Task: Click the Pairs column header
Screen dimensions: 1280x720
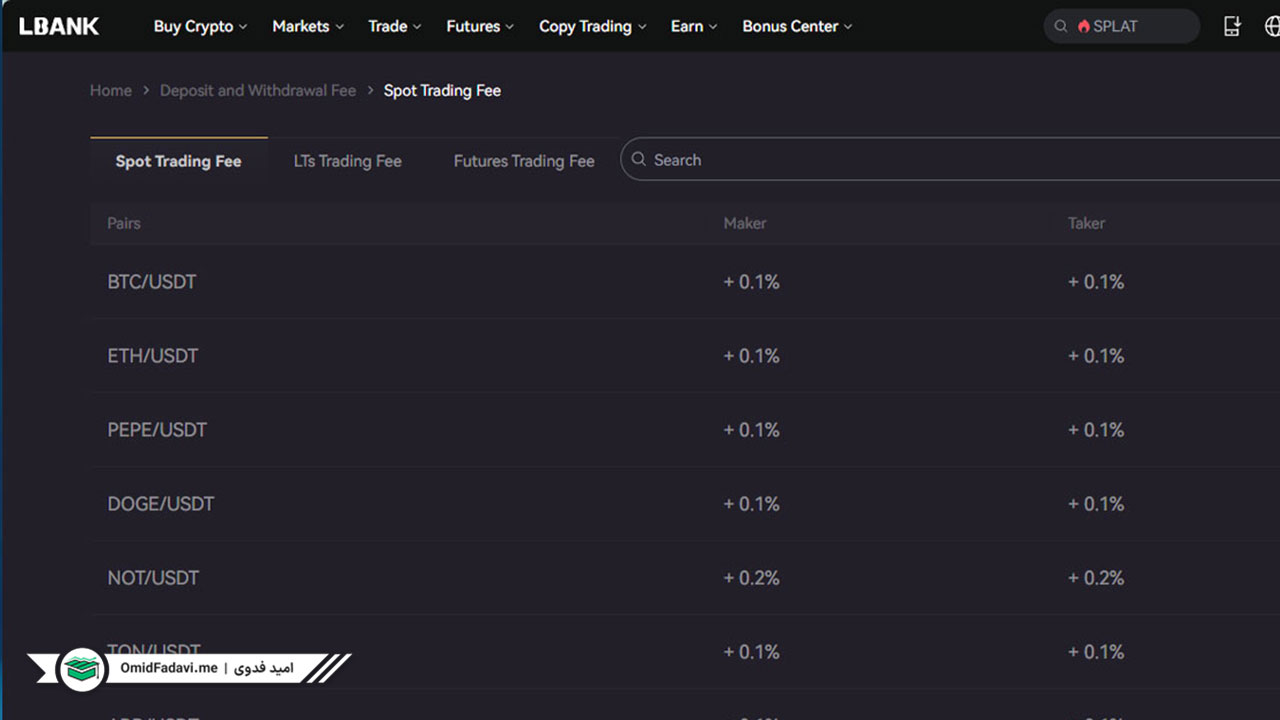Action: (124, 223)
